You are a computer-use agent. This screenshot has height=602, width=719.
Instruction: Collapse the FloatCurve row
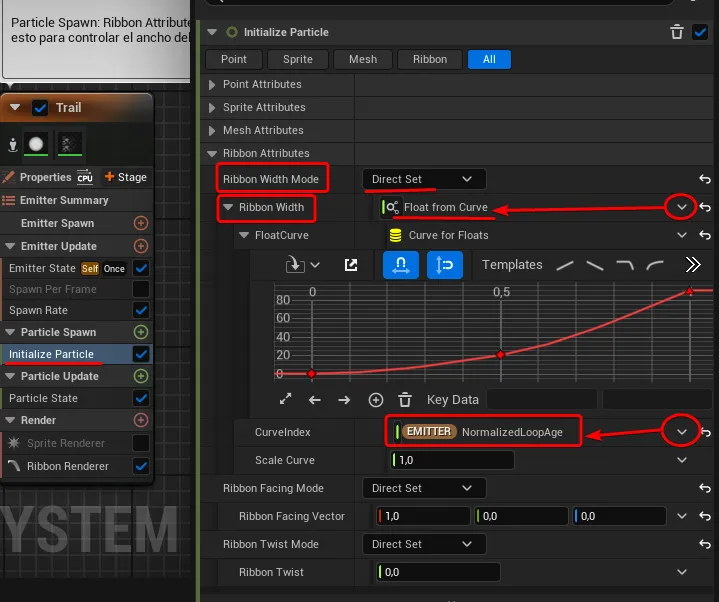tap(244, 235)
